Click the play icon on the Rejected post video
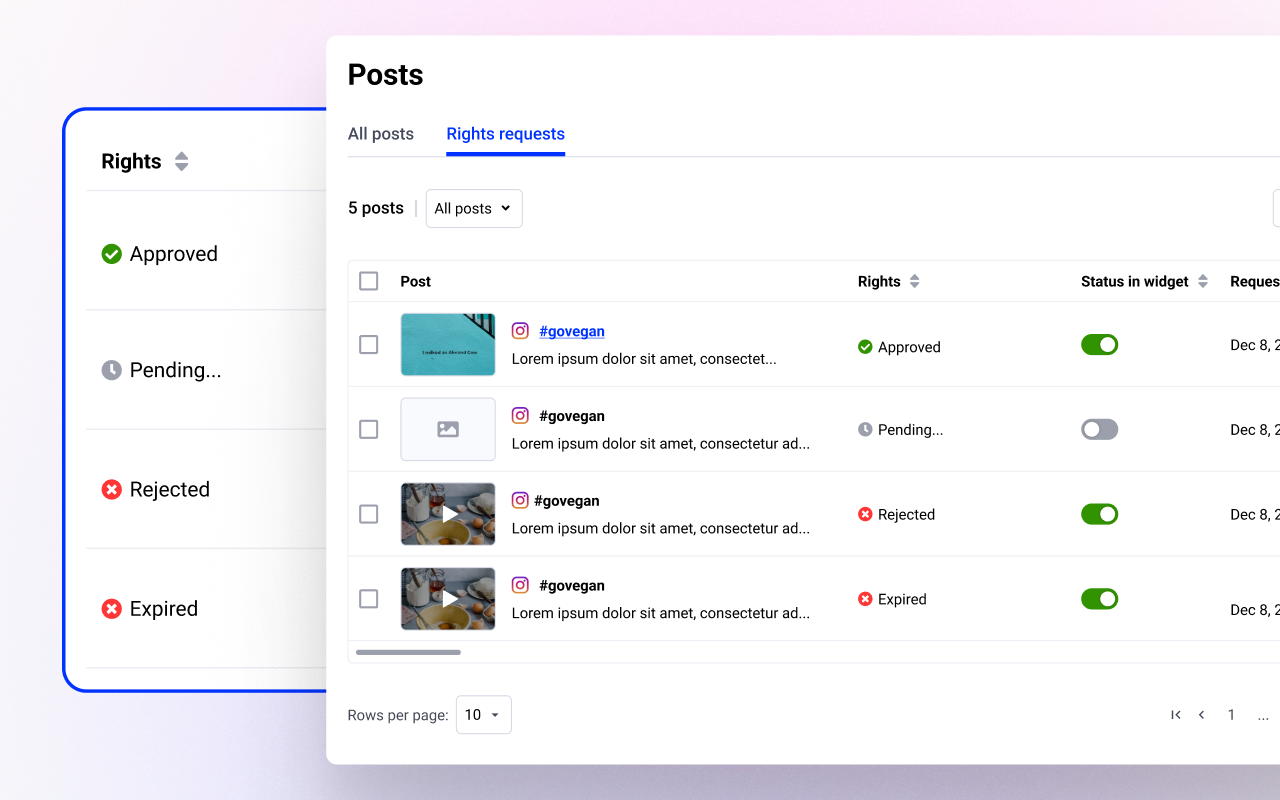 point(451,514)
